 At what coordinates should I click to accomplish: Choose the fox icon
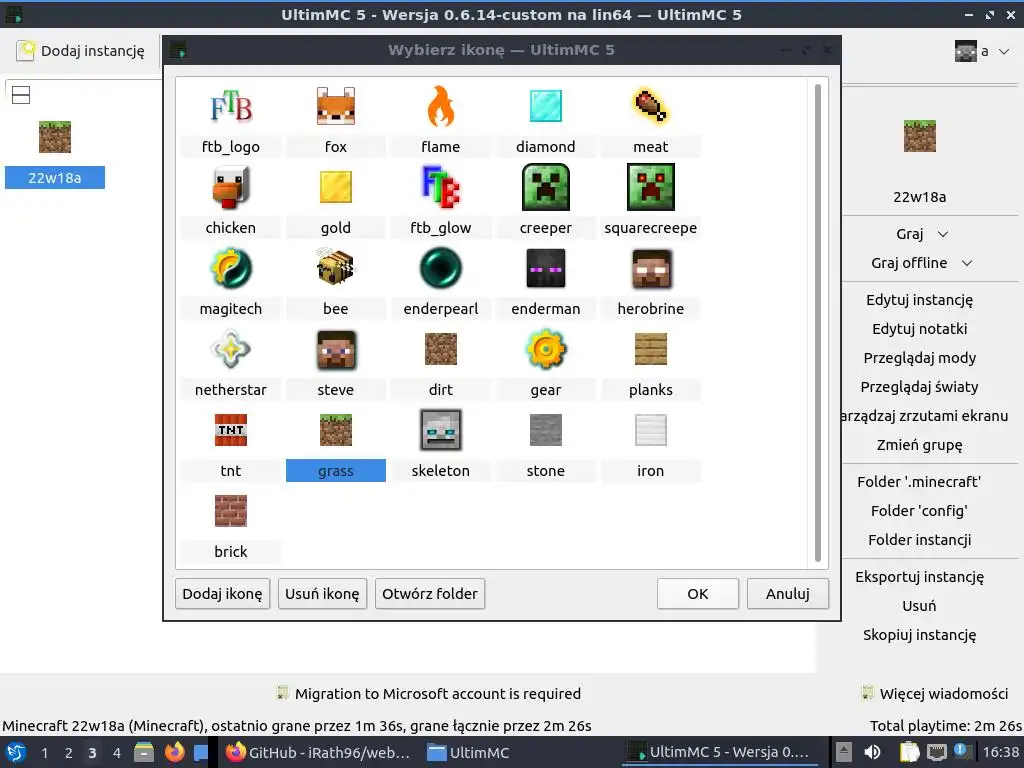pyautogui.click(x=336, y=106)
